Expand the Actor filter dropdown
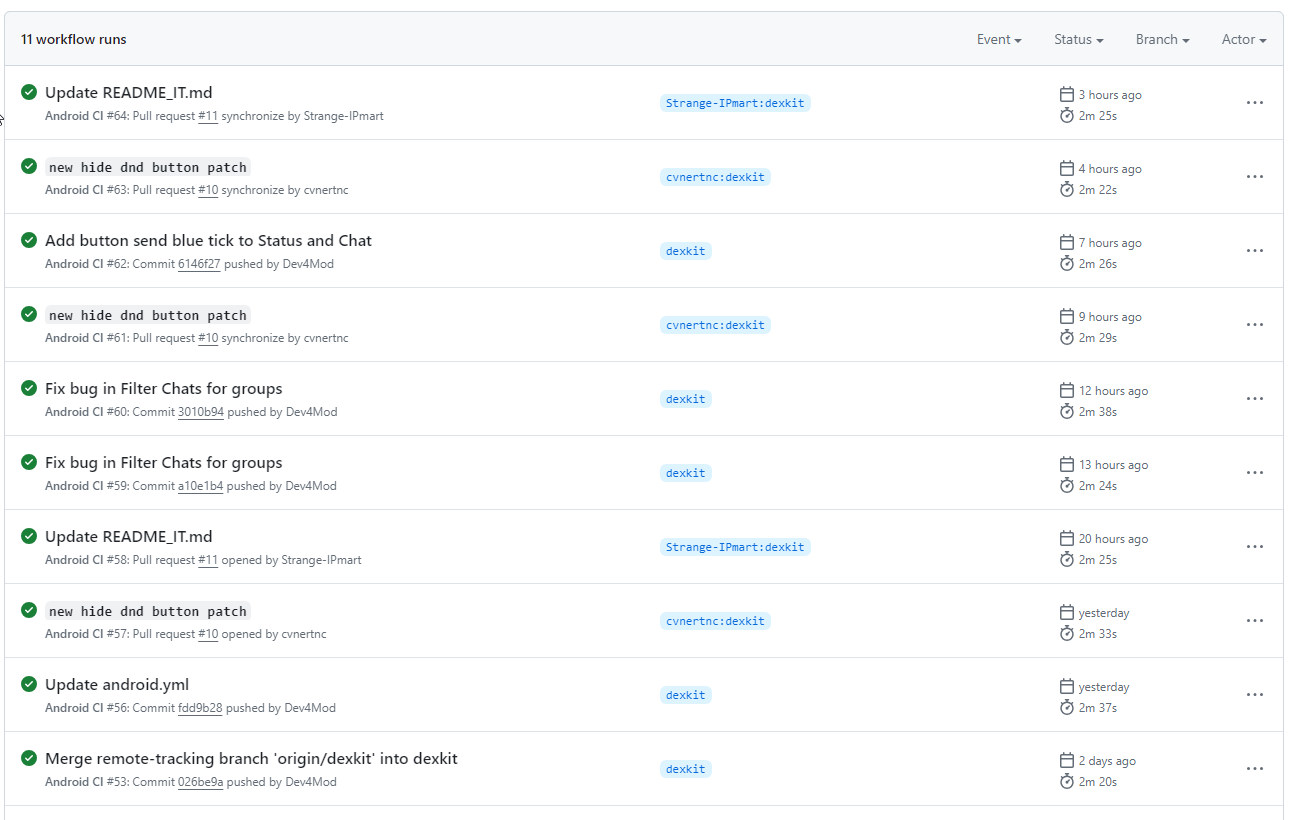The height and width of the screenshot is (820, 1302). [1243, 40]
